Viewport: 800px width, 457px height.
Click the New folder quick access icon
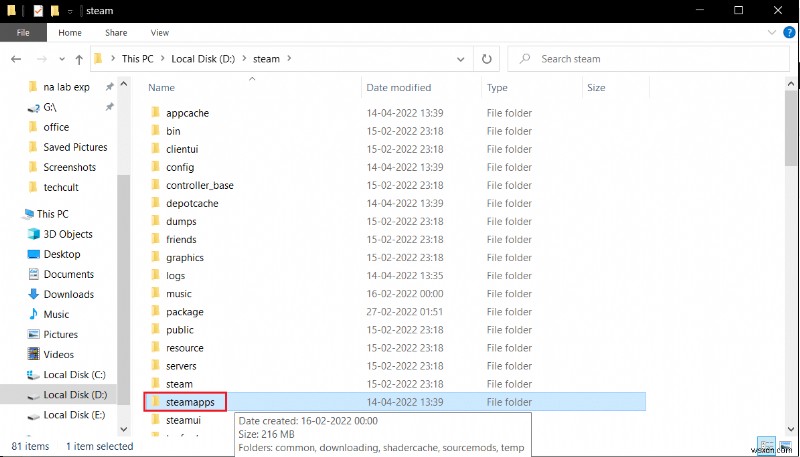pyautogui.click(x=55, y=11)
